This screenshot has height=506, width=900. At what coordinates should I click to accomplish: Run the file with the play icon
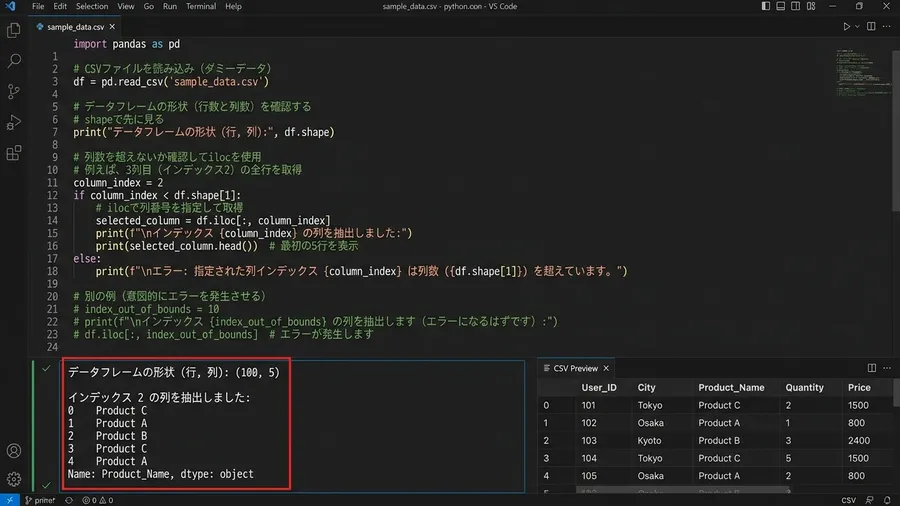pos(846,26)
